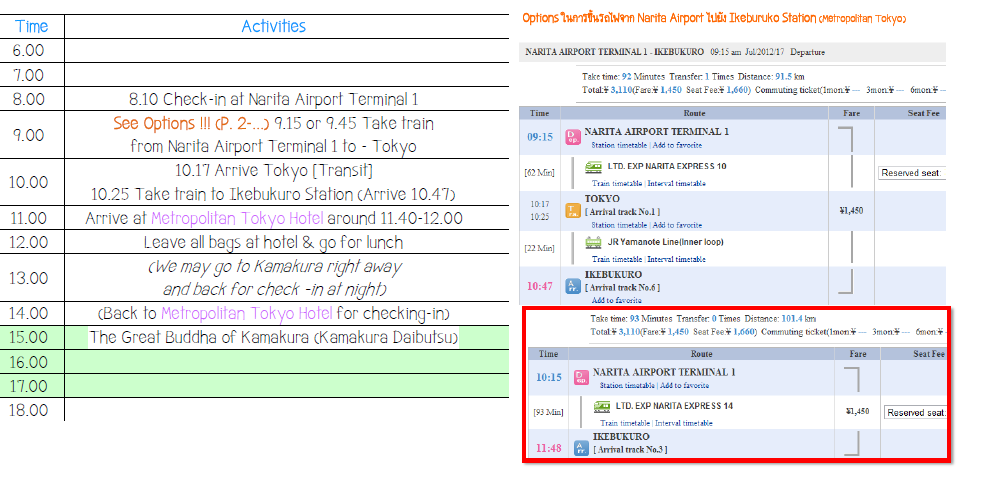This screenshot has height=500, width=998.
Task: Click the 10:47 arrival time
Action: [x=540, y=286]
